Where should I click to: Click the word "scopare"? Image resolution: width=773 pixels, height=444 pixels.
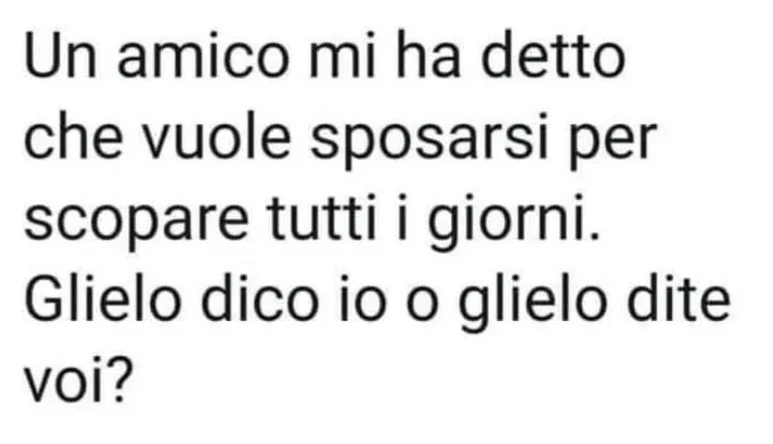[x=136, y=224]
